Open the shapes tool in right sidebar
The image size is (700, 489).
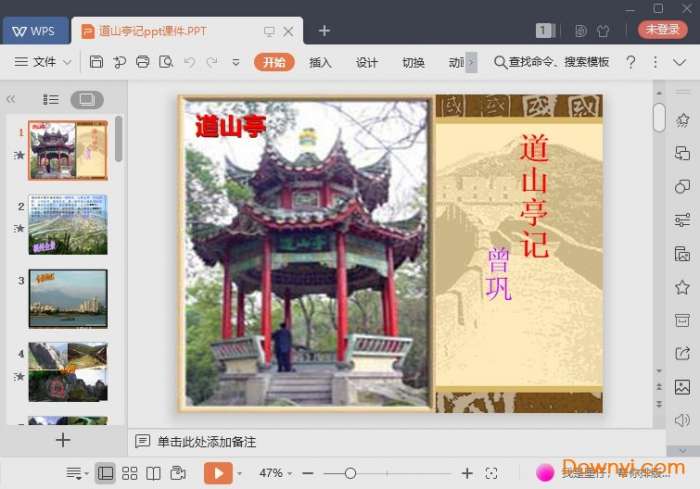(683, 187)
